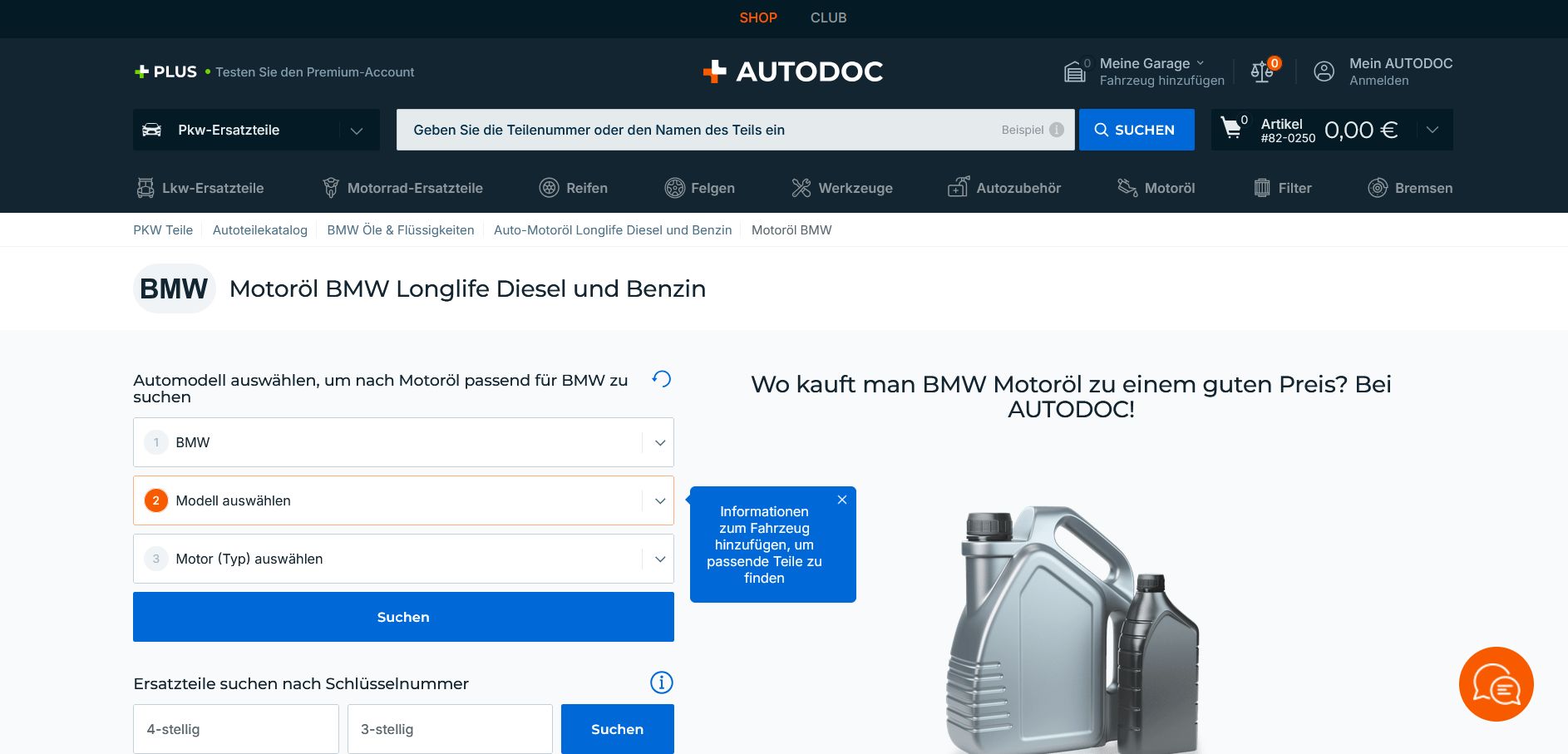
Task: Switch to the SHOP tab
Action: point(758,17)
